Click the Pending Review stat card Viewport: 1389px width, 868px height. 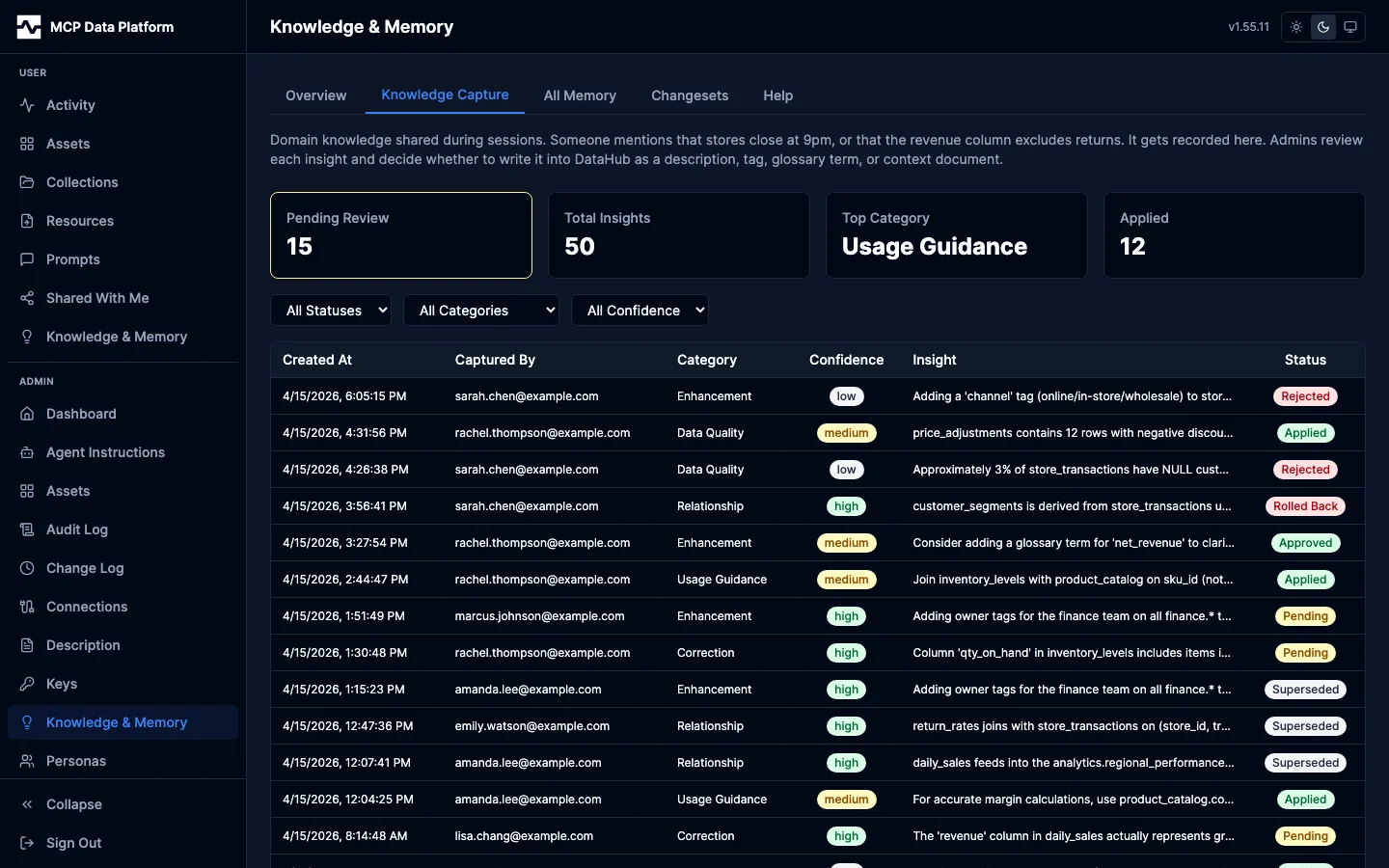(401, 235)
